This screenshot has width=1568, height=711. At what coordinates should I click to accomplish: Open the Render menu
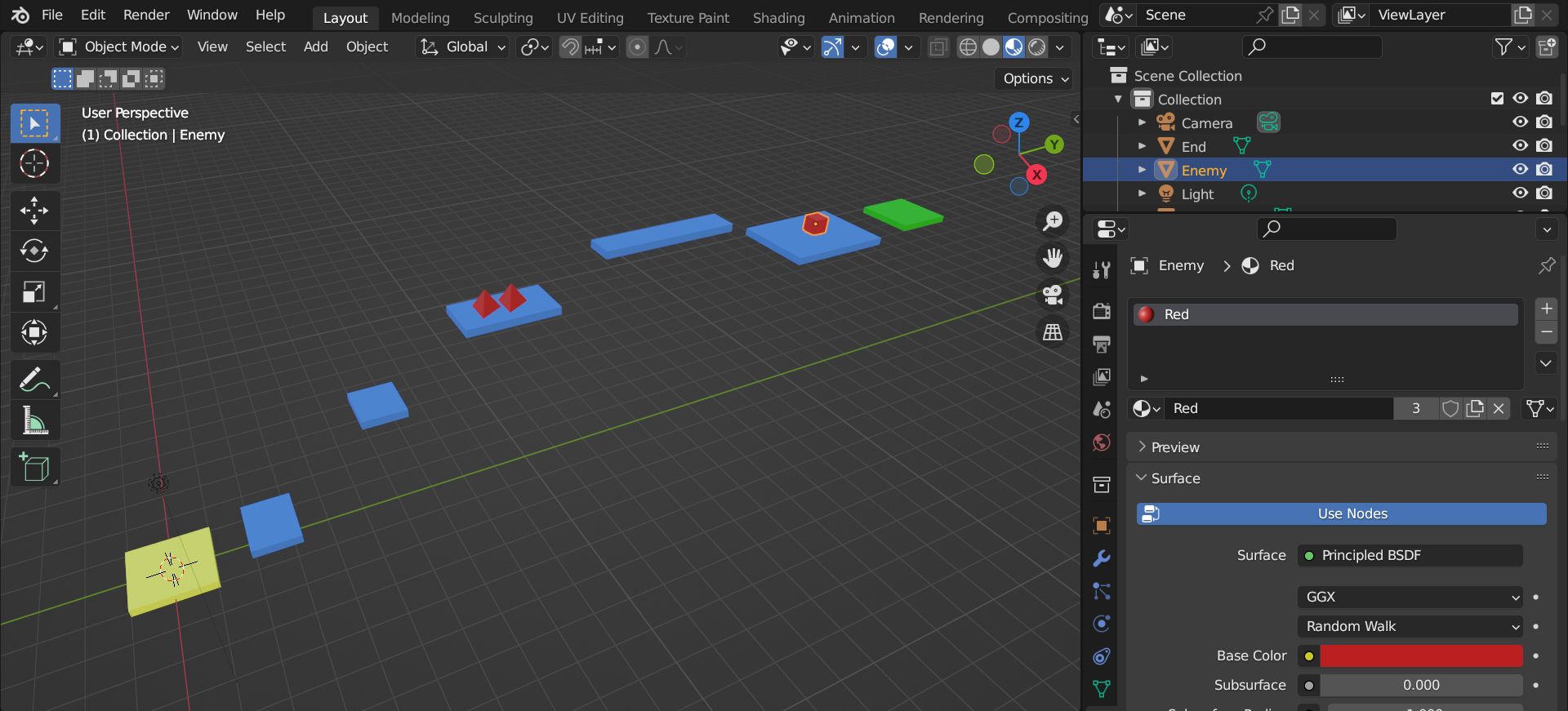tap(146, 15)
